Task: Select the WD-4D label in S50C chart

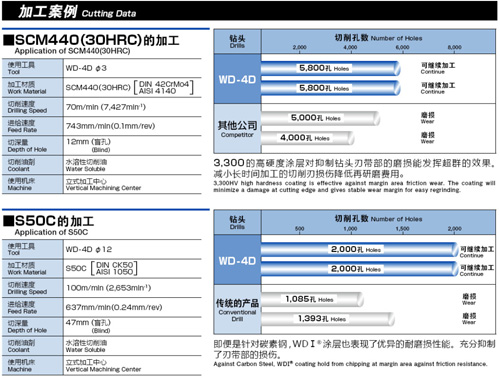Action: pos(237,260)
